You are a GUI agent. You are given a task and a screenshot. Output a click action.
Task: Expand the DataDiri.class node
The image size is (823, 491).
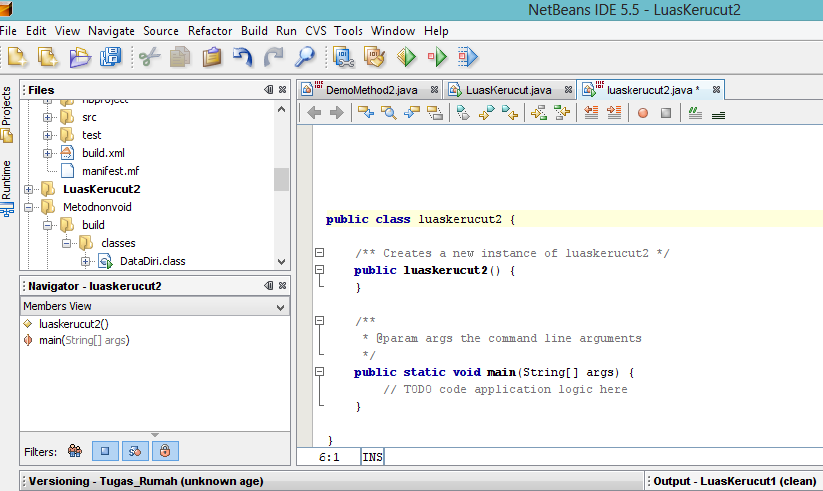point(86,261)
